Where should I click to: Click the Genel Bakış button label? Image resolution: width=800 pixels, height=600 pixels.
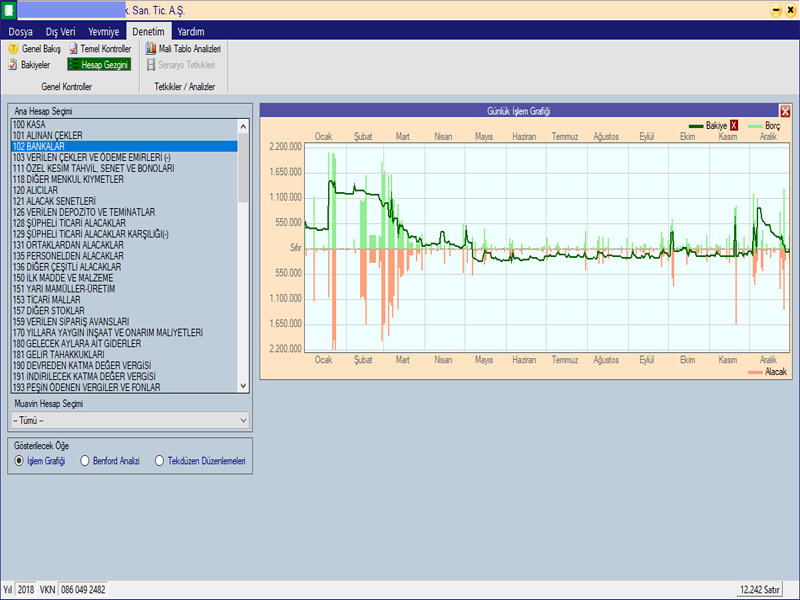[41, 49]
